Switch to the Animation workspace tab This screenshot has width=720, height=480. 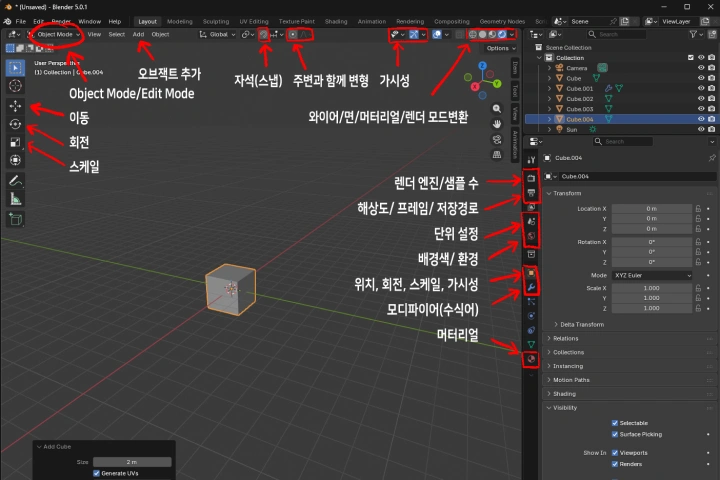[x=371, y=22]
